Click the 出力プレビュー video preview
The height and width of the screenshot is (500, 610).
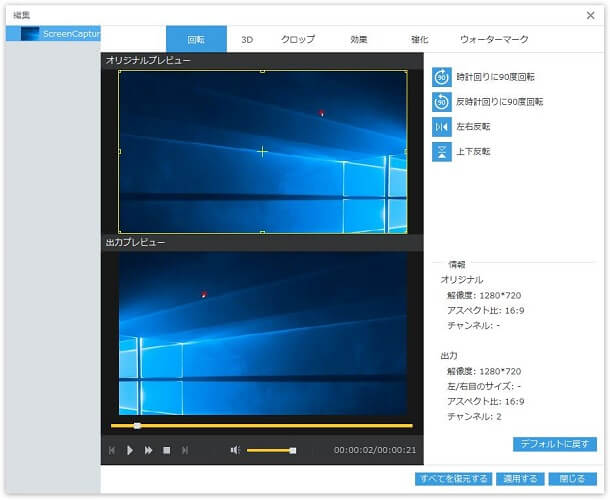click(x=263, y=333)
